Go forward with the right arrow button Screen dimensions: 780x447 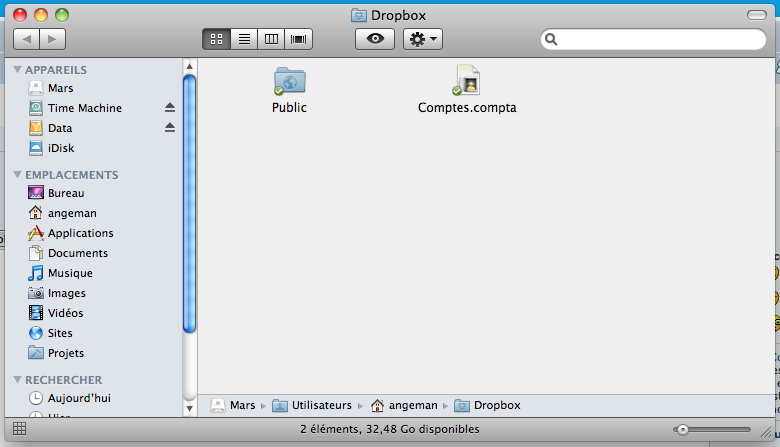[x=52, y=39]
